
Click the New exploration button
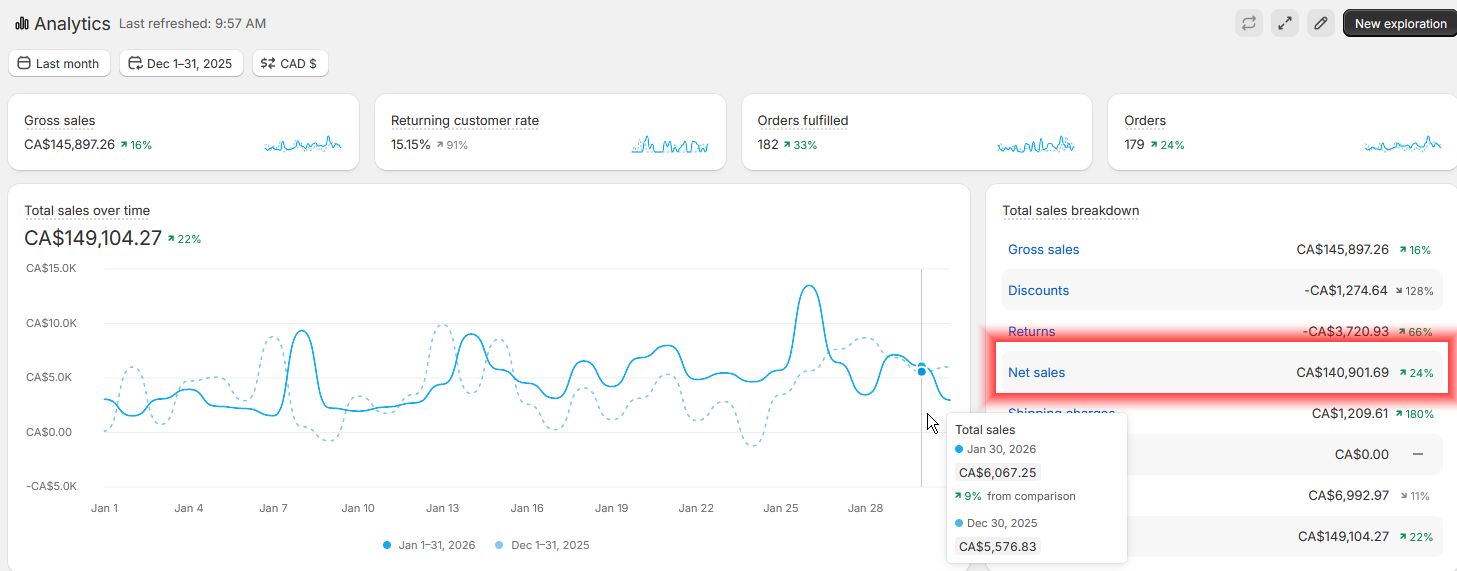tap(1400, 23)
